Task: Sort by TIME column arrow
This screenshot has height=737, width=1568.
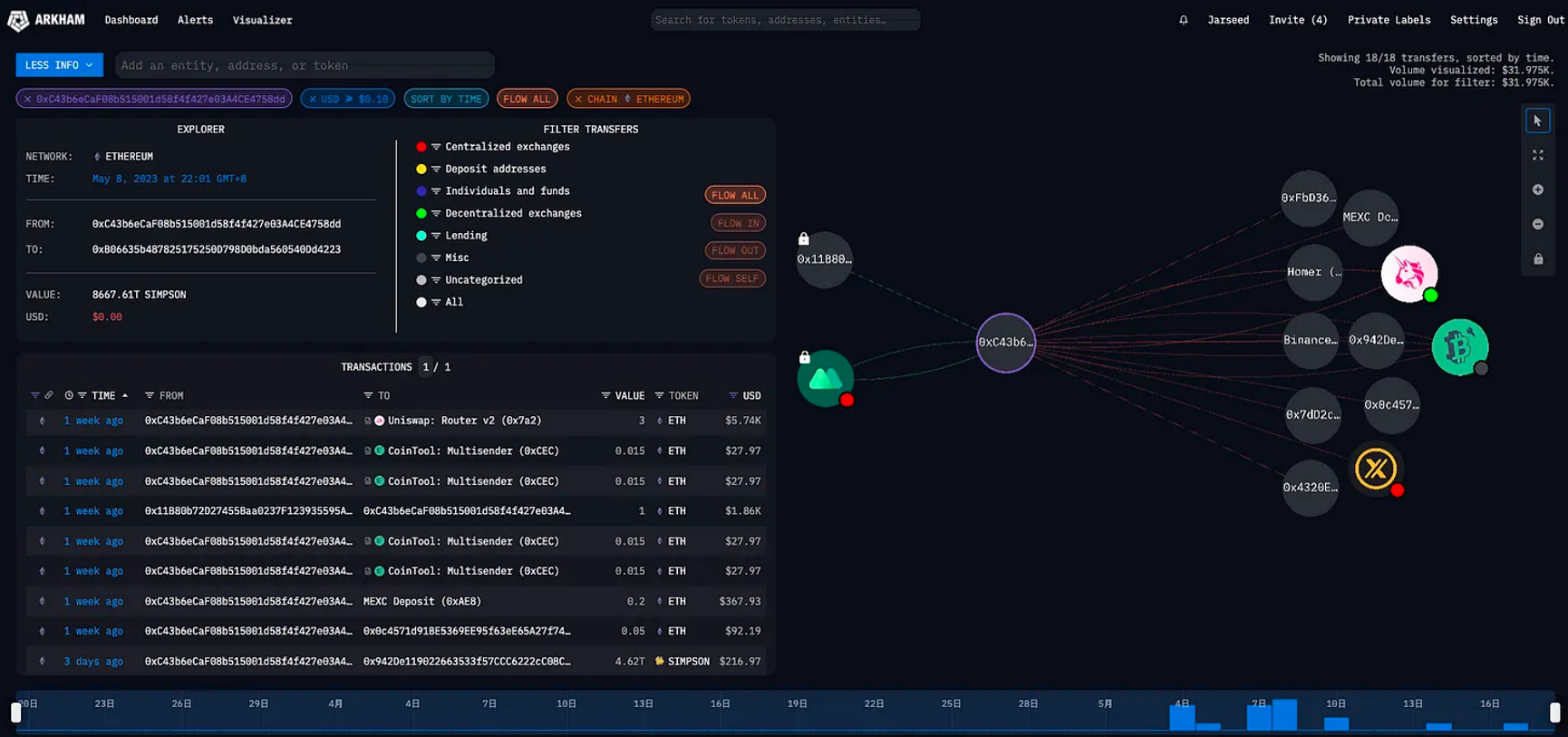Action: (125, 395)
